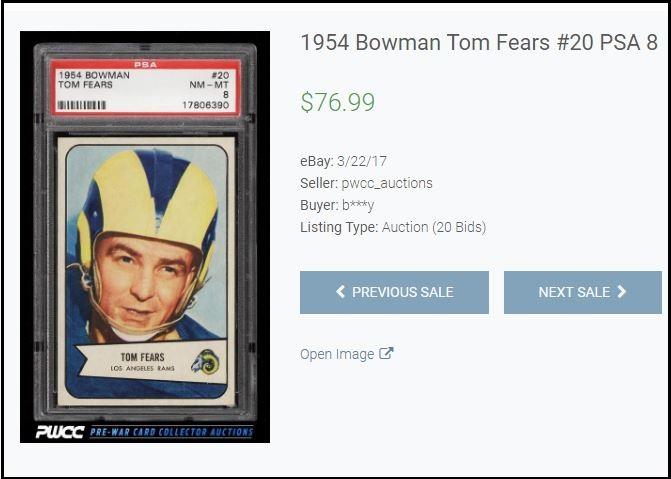Click the barcode on the PSA label

tap(82, 105)
